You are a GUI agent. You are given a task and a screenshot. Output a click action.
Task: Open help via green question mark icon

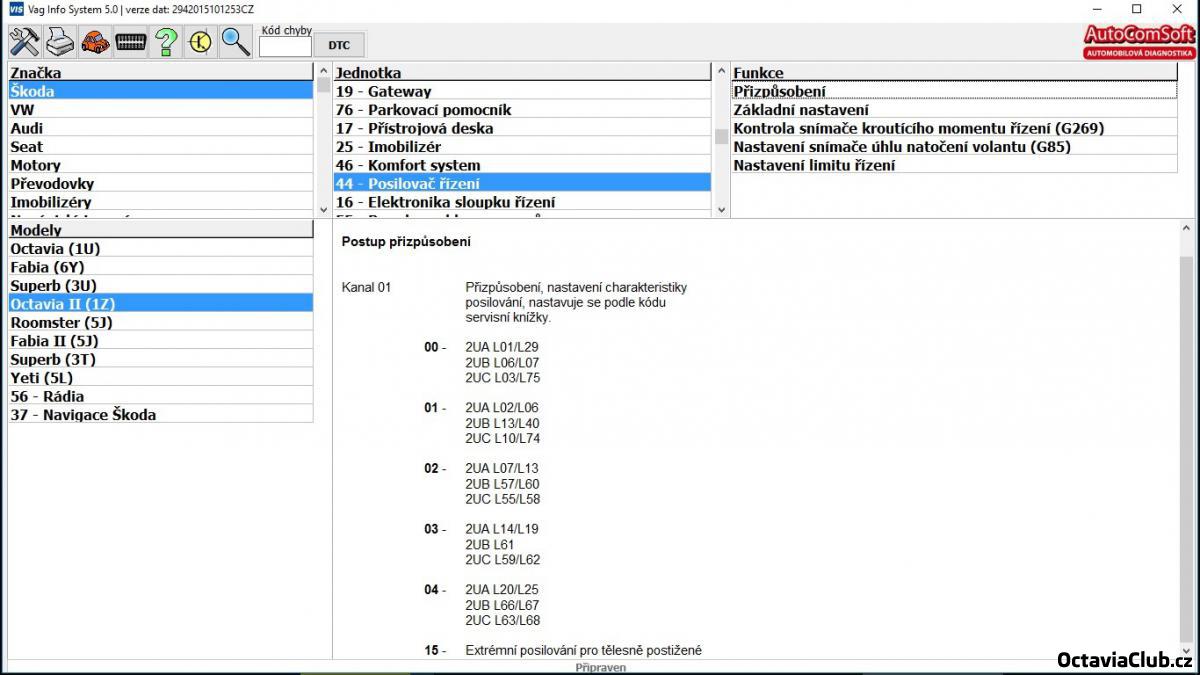(x=167, y=42)
